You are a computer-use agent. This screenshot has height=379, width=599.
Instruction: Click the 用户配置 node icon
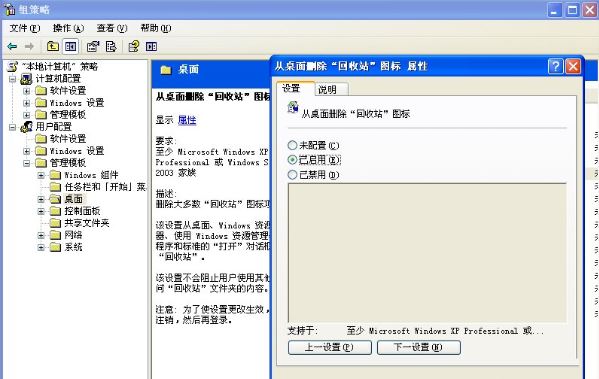(26, 126)
